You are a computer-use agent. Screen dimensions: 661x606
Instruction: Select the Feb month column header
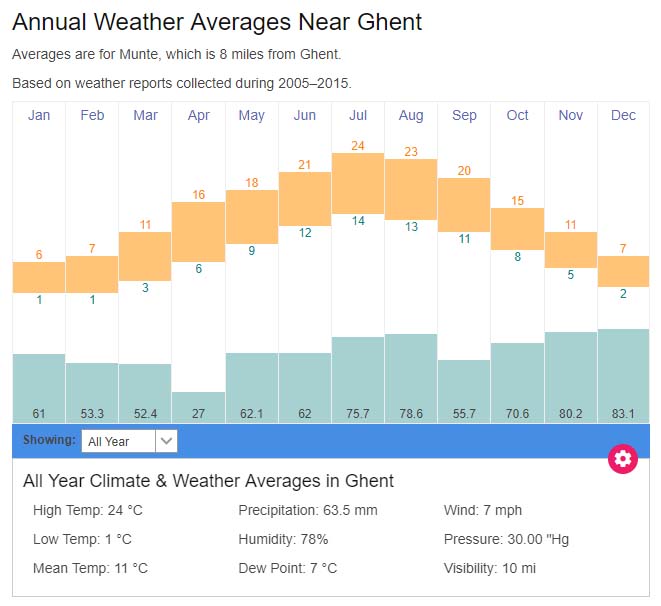[x=92, y=116]
